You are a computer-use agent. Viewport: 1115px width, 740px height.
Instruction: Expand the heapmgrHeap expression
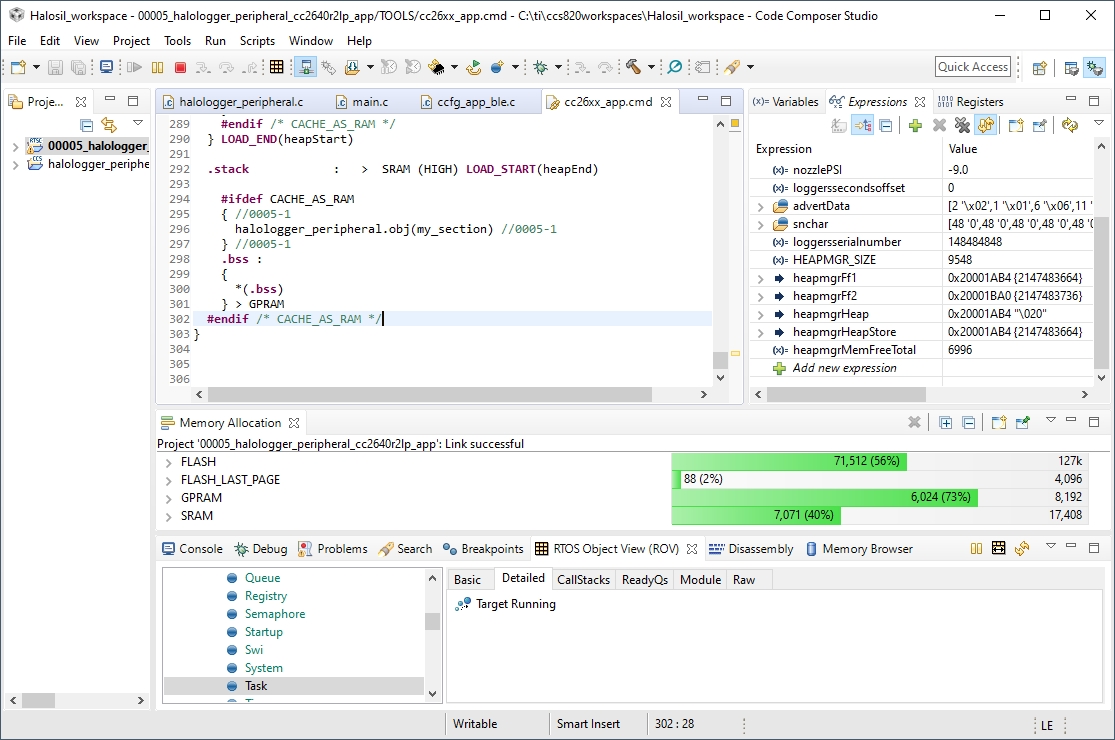[x=761, y=314]
